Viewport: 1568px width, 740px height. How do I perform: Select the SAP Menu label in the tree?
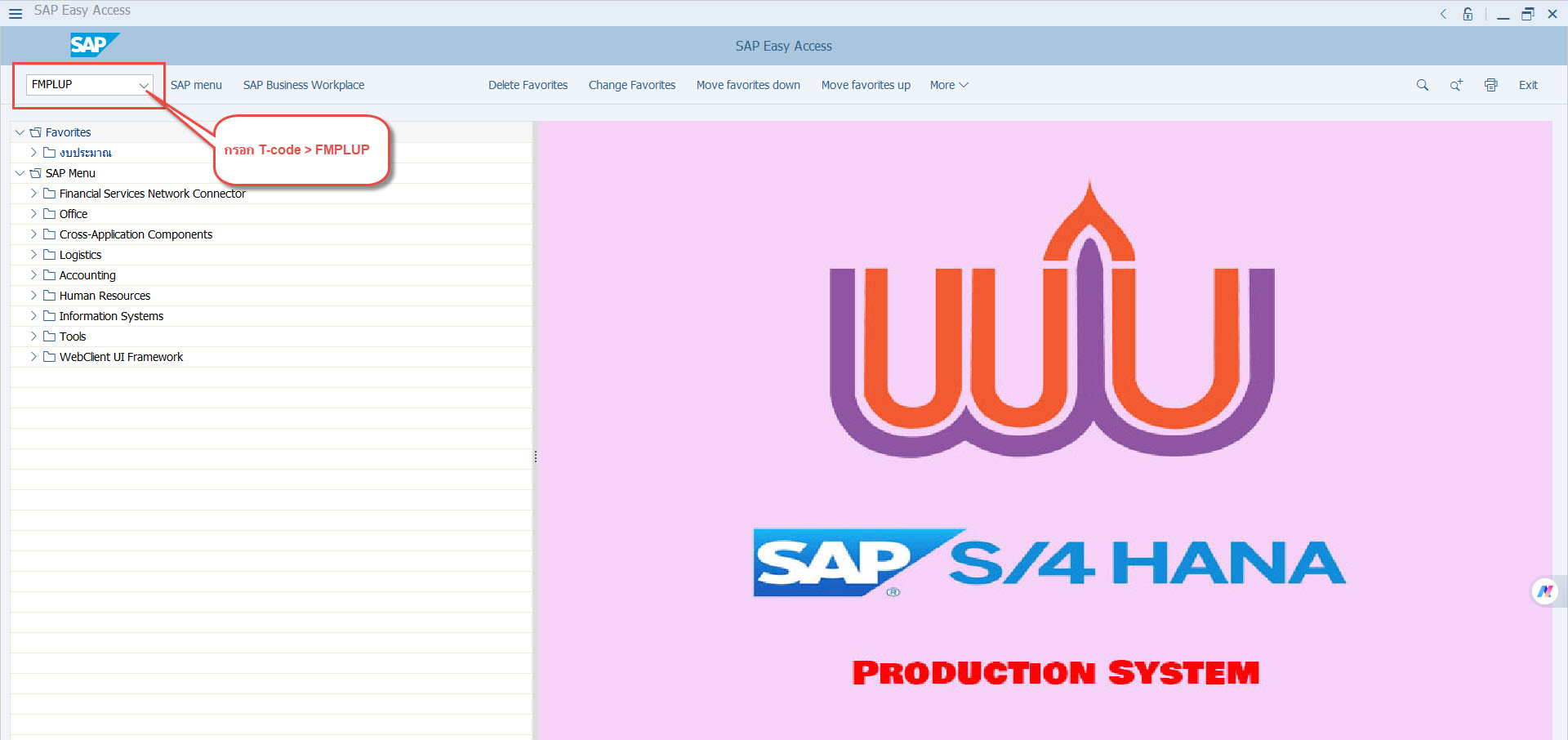click(70, 173)
